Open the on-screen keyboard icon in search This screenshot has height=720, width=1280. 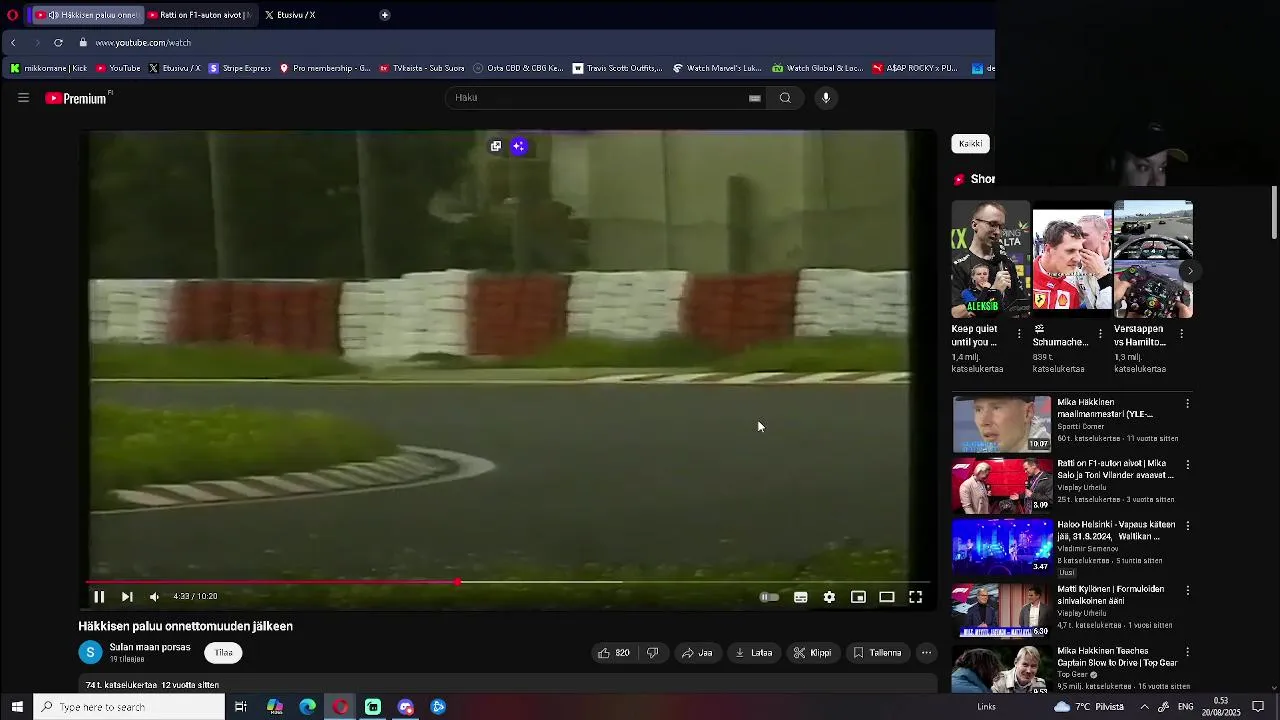755,98
